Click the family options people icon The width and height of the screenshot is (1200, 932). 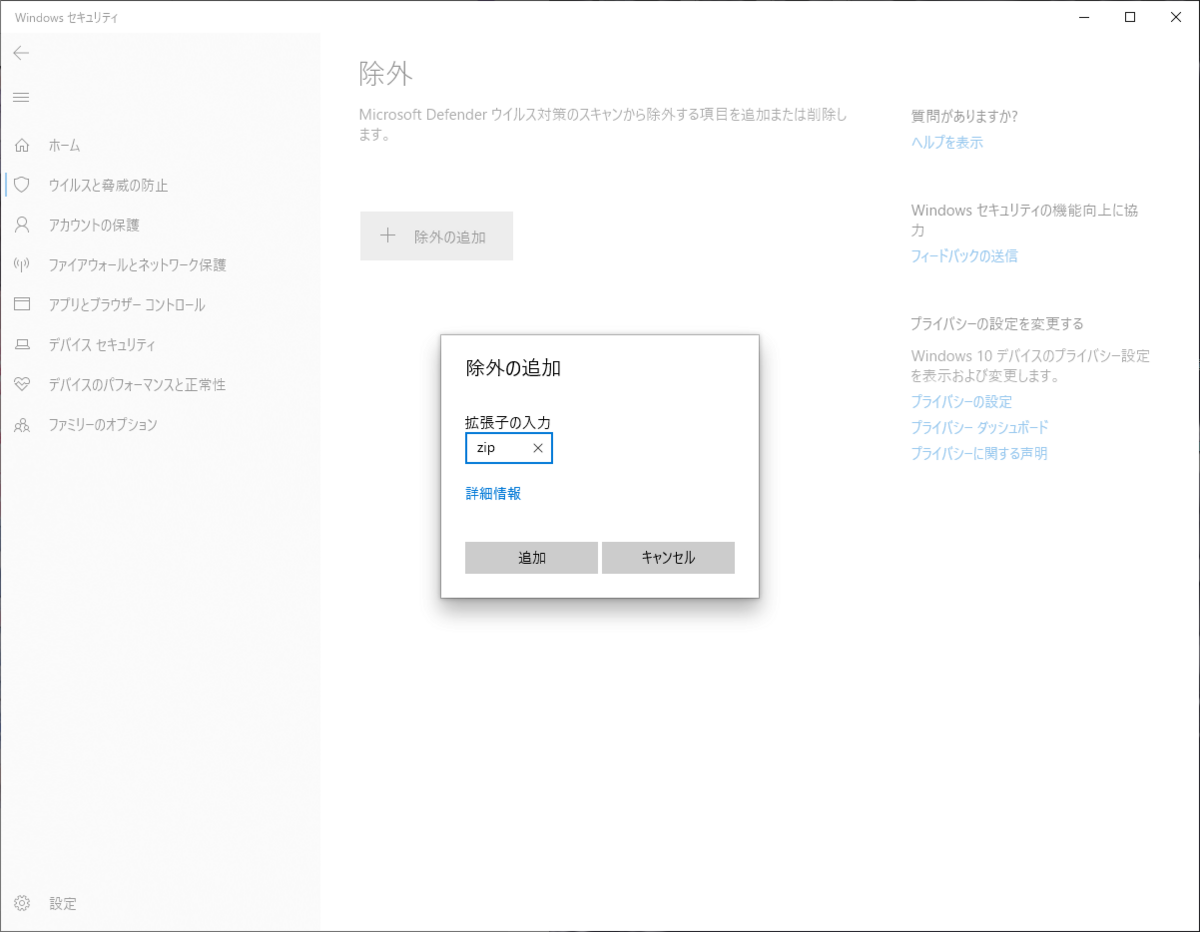point(22,425)
